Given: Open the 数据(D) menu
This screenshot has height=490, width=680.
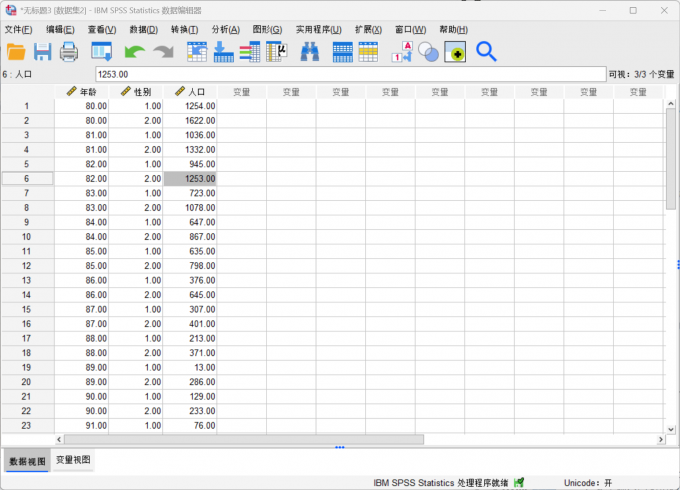Looking at the screenshot, I should pos(144,29).
